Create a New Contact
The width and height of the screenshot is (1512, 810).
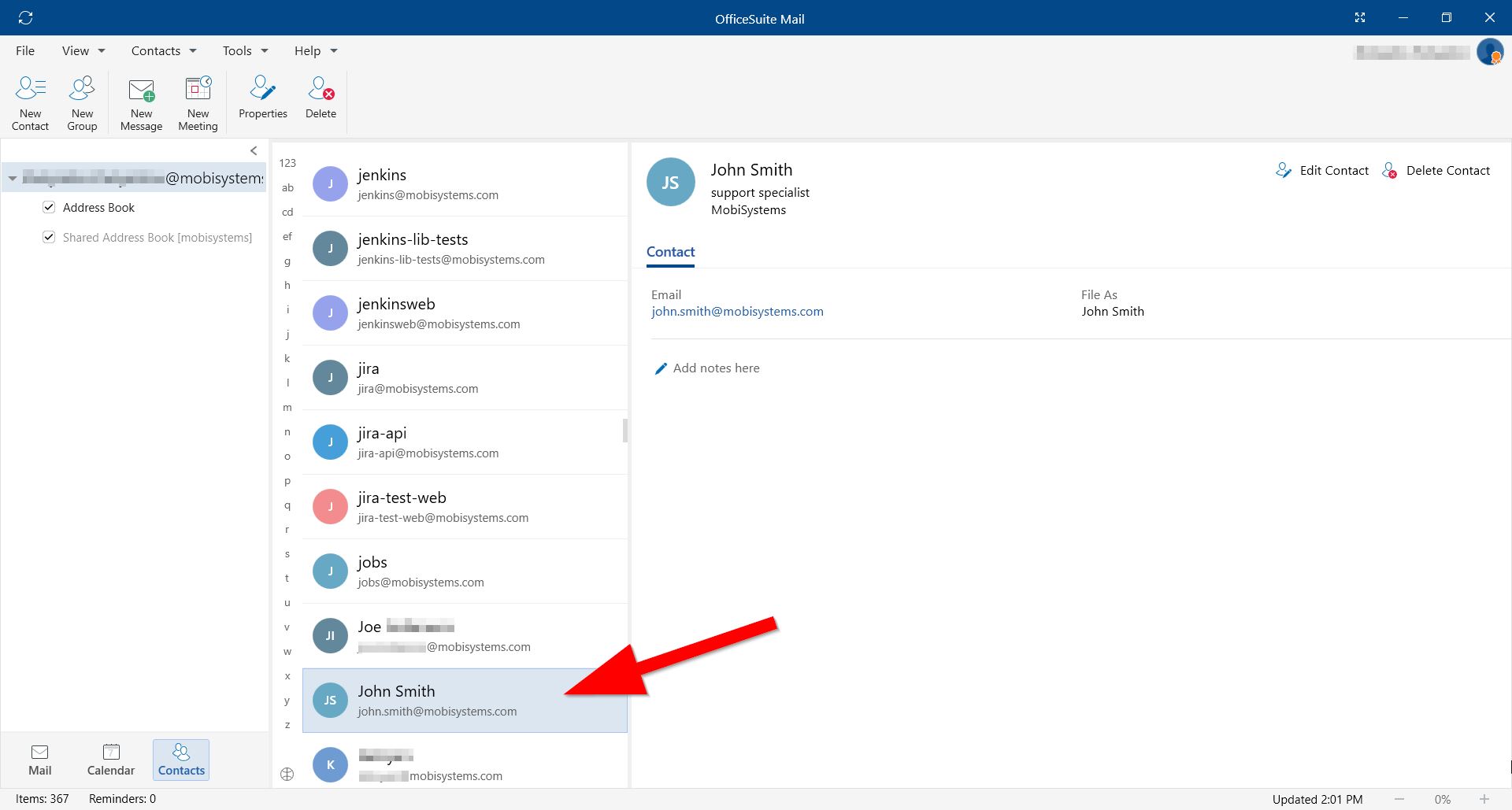tap(30, 103)
